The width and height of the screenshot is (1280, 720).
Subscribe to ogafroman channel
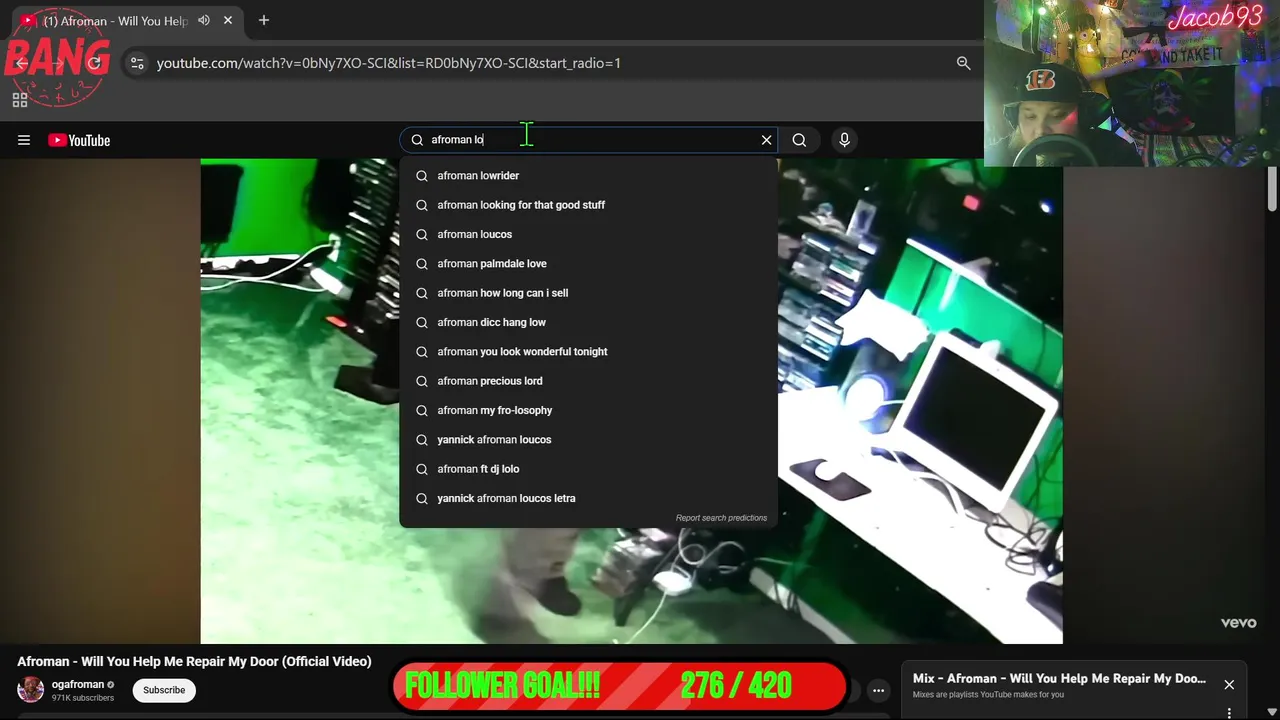tap(164, 690)
